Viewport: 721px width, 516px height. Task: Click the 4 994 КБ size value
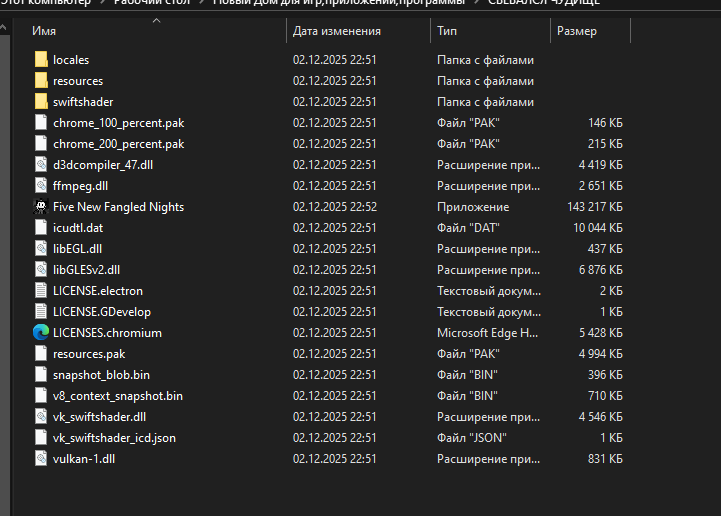(x=601, y=354)
